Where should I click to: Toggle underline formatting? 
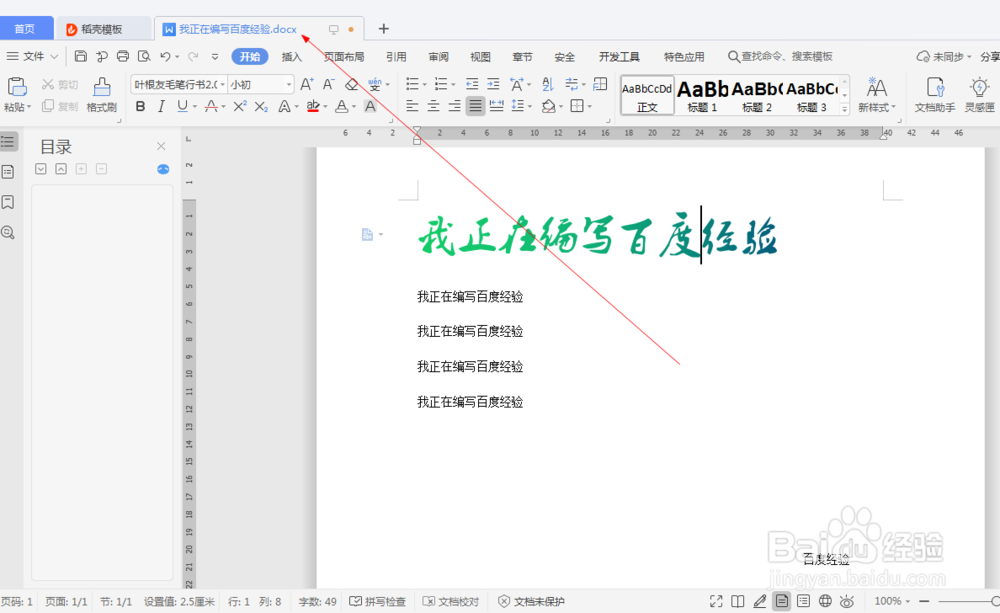tap(182, 107)
